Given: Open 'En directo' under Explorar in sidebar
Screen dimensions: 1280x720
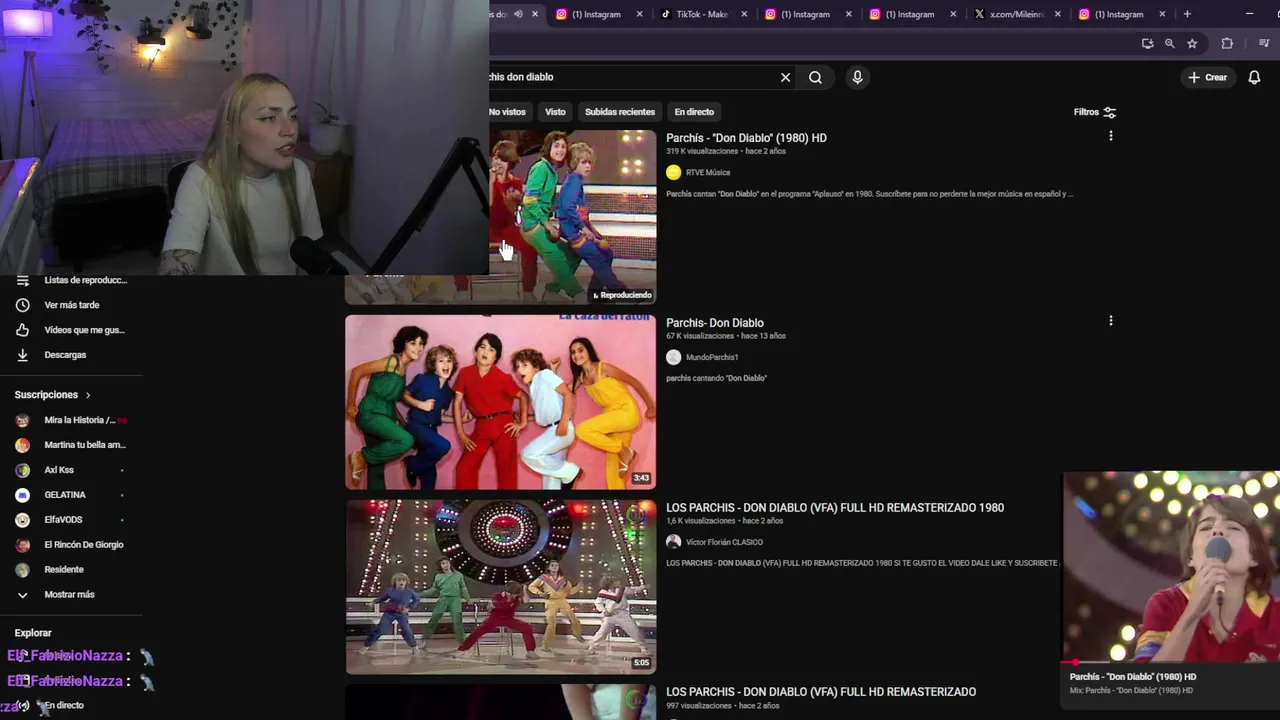Looking at the screenshot, I should coord(64,705).
